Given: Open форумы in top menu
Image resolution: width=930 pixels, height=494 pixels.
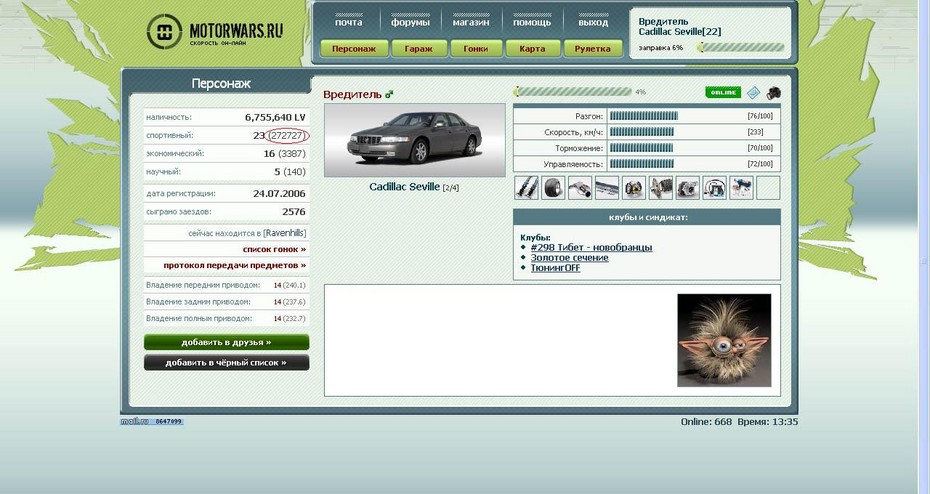Looking at the screenshot, I should 410,23.
